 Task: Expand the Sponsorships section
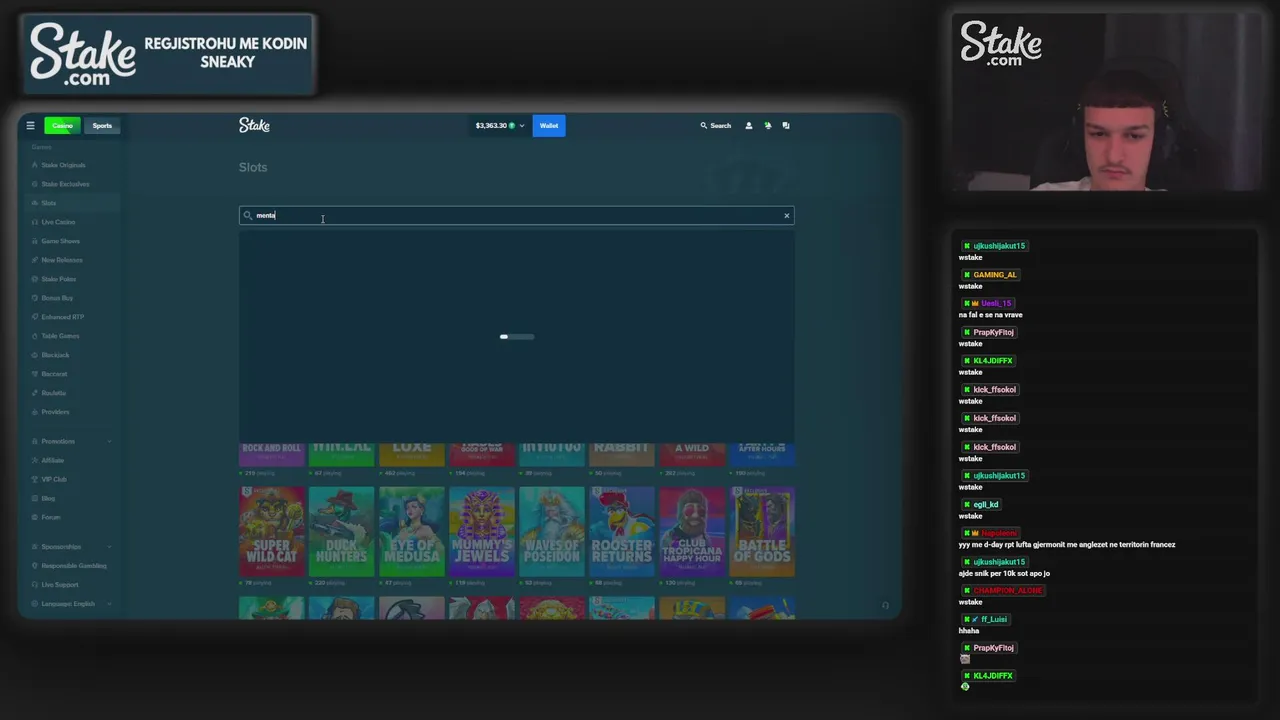70,547
